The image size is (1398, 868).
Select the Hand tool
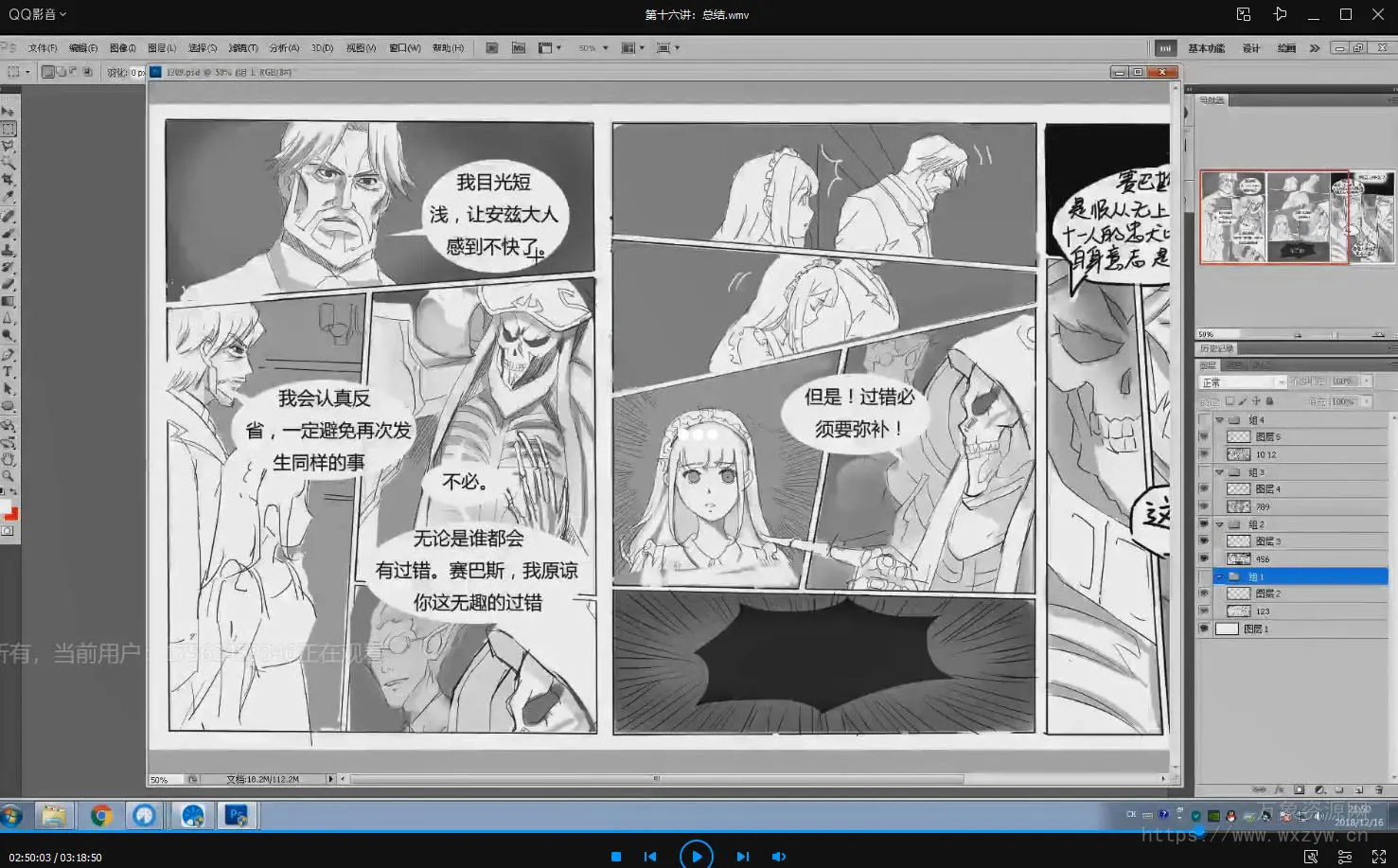tap(8, 459)
